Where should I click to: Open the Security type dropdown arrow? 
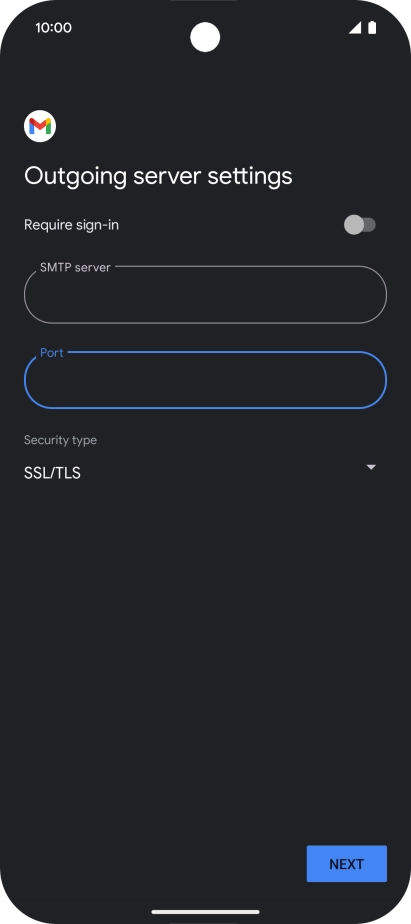371,467
